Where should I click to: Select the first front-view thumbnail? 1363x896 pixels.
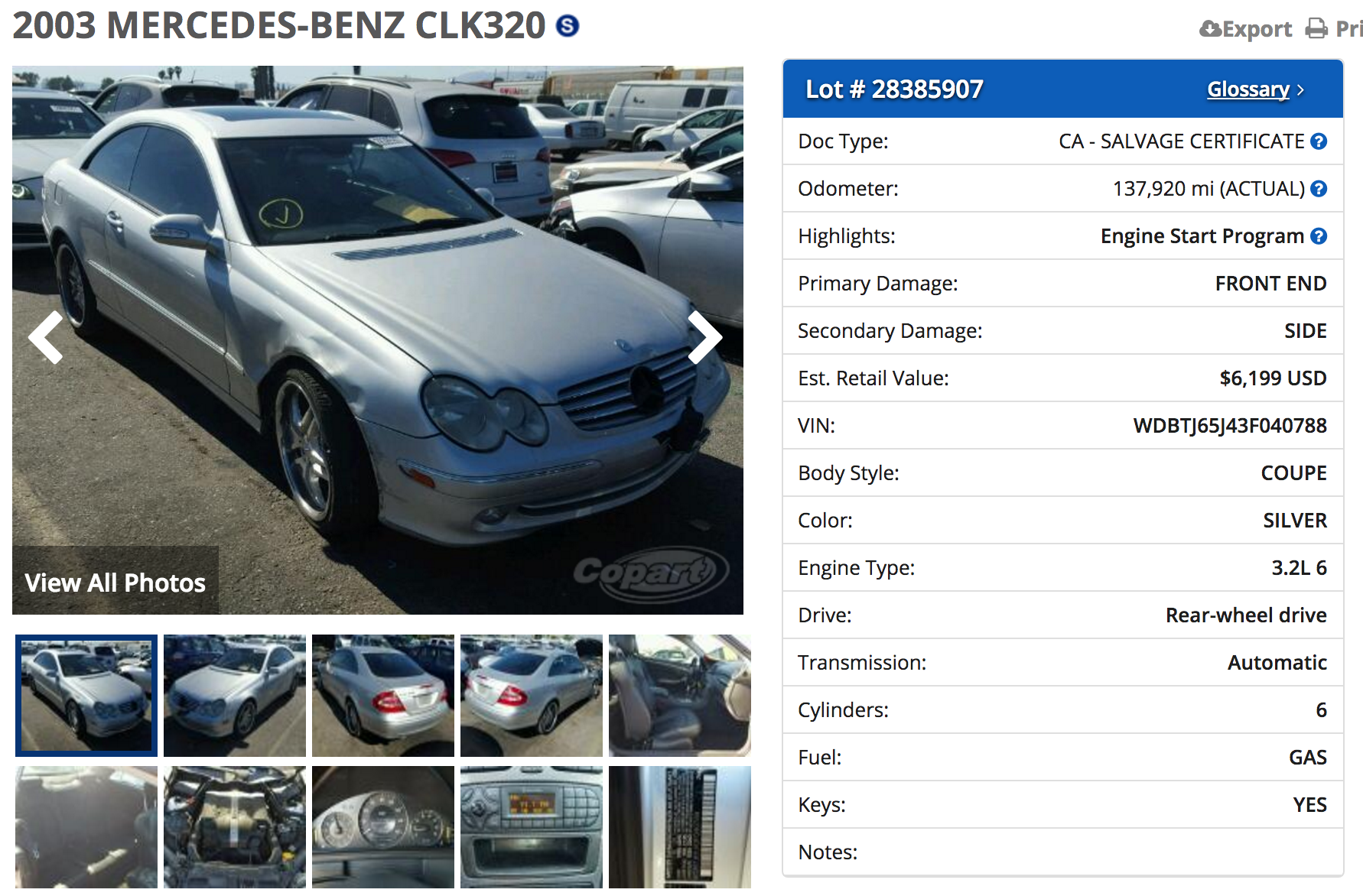(x=86, y=696)
